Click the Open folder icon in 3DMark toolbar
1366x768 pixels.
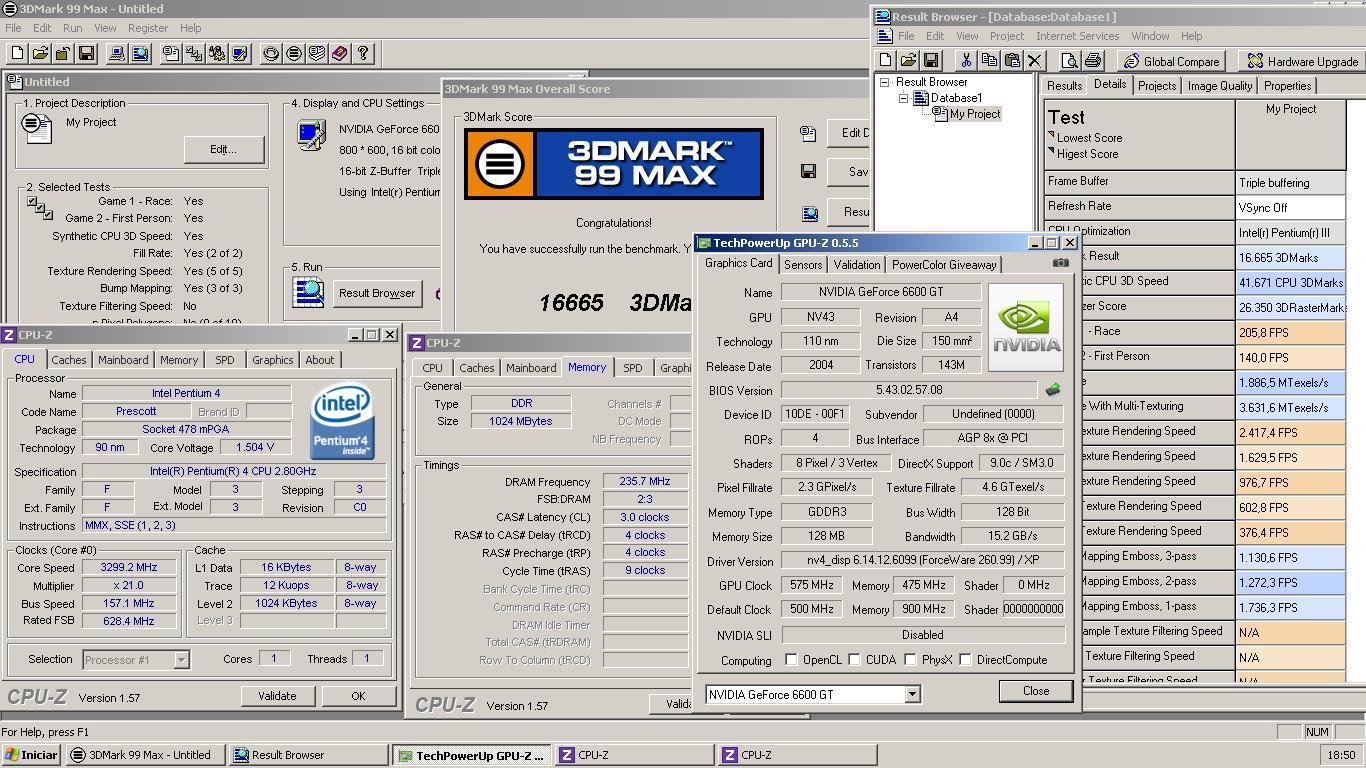coord(40,53)
